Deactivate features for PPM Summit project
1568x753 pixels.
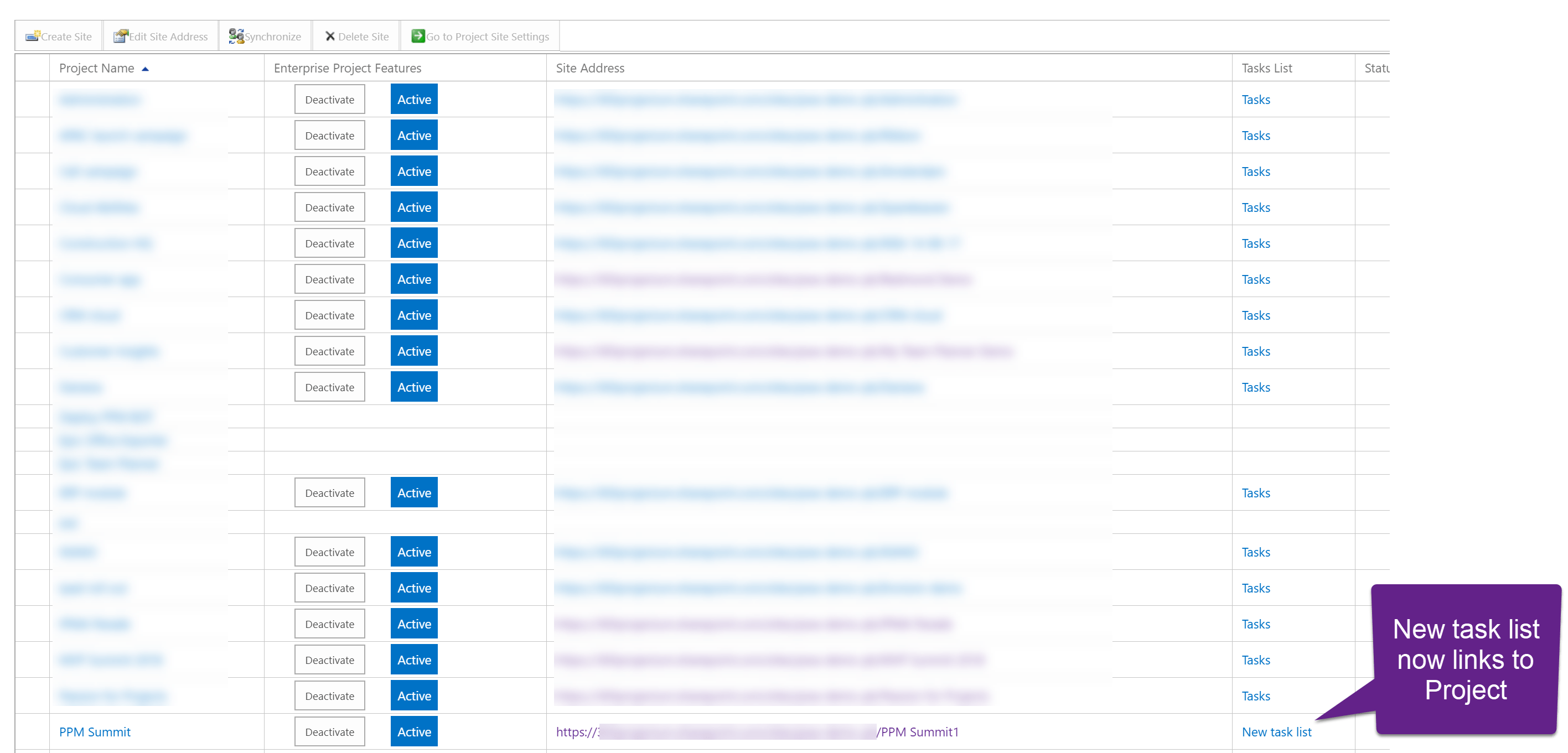[x=329, y=732]
